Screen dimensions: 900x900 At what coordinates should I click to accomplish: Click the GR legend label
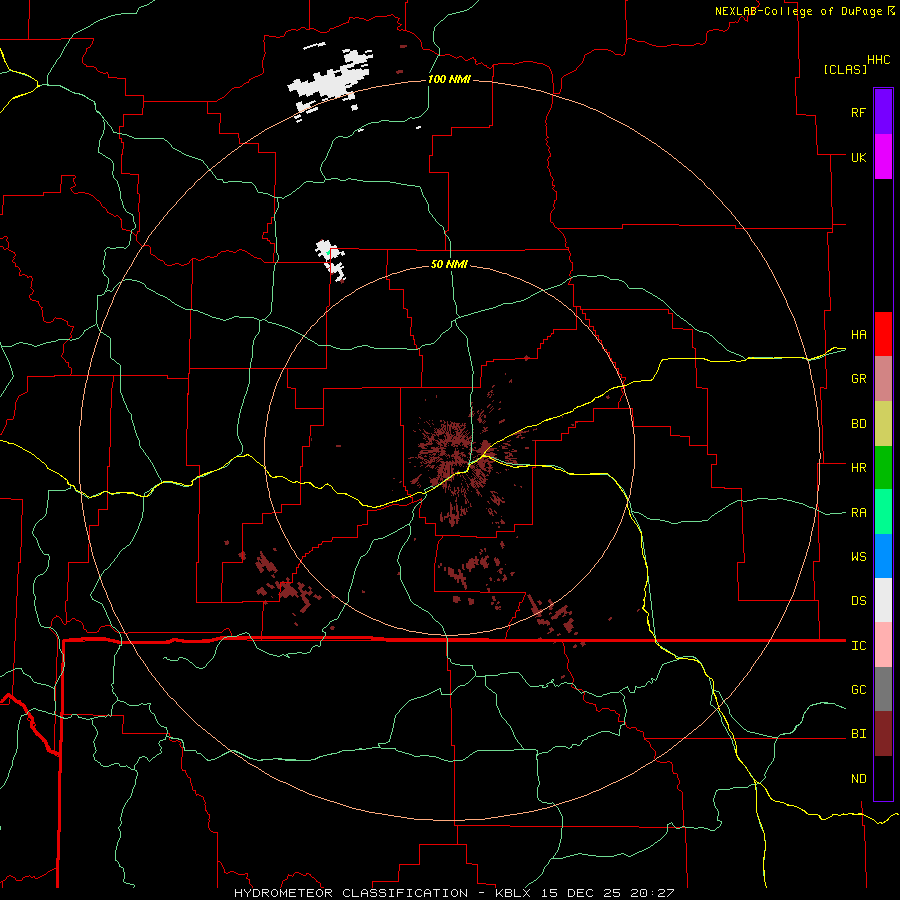tap(858, 379)
